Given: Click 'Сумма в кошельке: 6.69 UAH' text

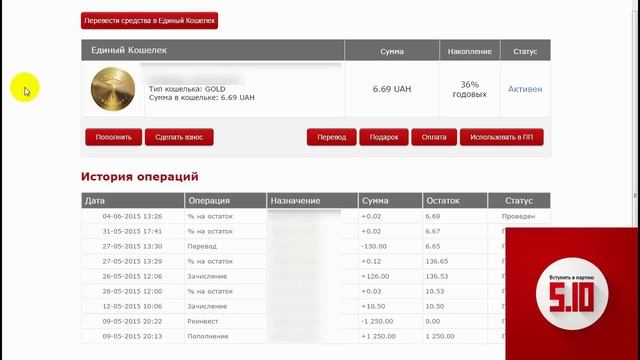Looking at the screenshot, I should click(x=202, y=98).
